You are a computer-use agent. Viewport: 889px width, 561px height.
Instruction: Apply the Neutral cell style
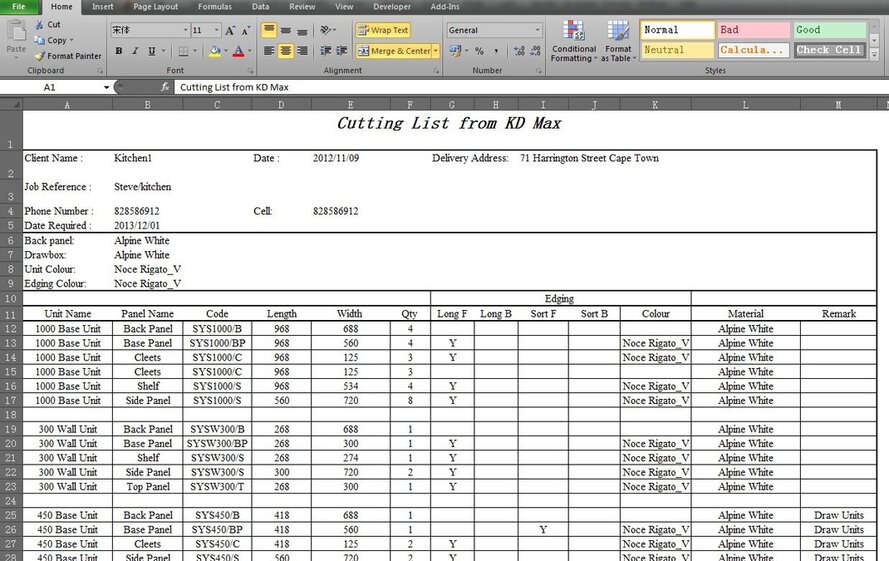point(677,50)
